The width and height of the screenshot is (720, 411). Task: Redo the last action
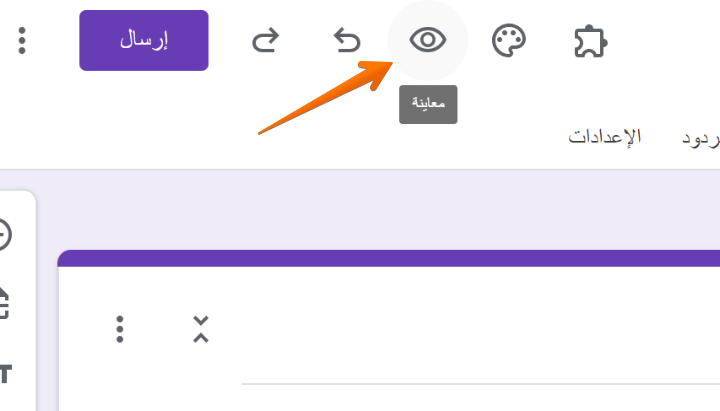264,40
